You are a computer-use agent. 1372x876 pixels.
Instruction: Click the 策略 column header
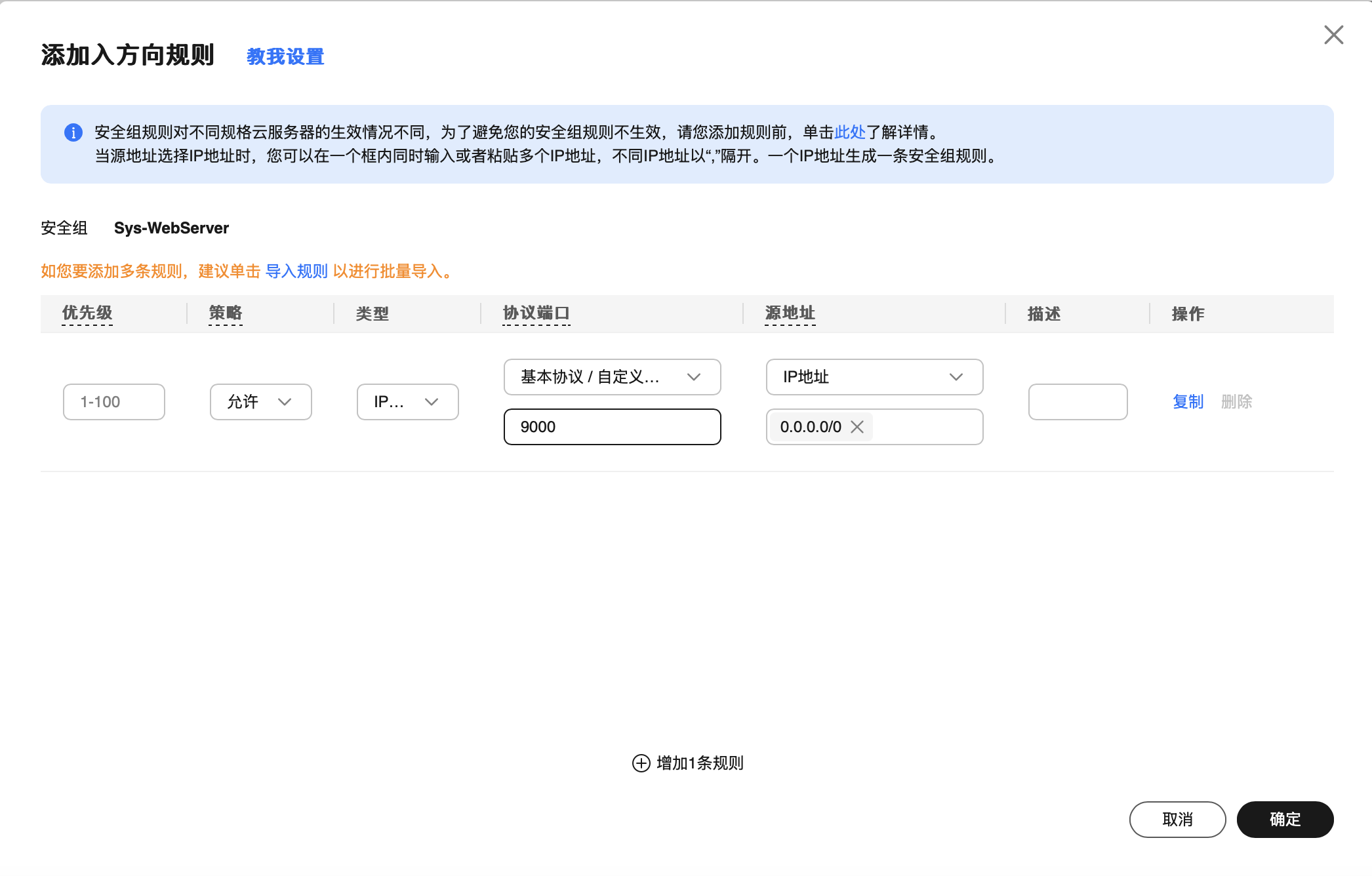click(226, 313)
